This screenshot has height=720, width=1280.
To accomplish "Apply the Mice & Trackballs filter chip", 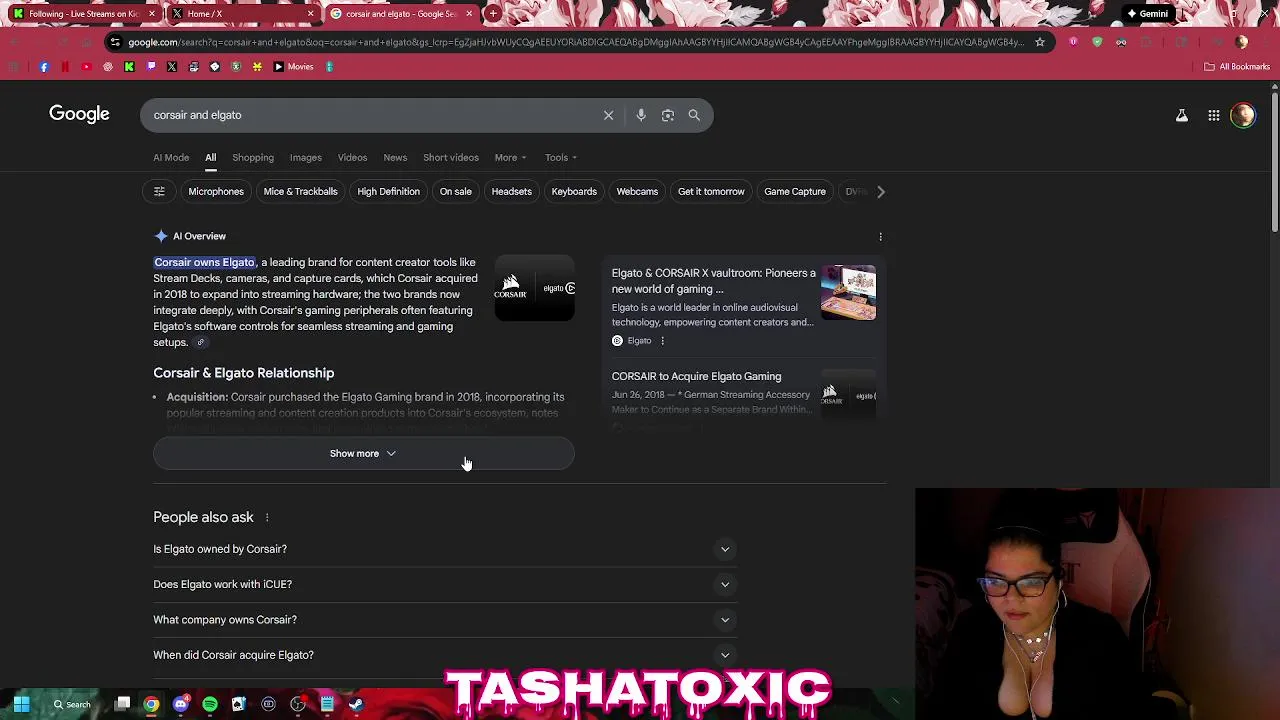I will (x=300, y=191).
